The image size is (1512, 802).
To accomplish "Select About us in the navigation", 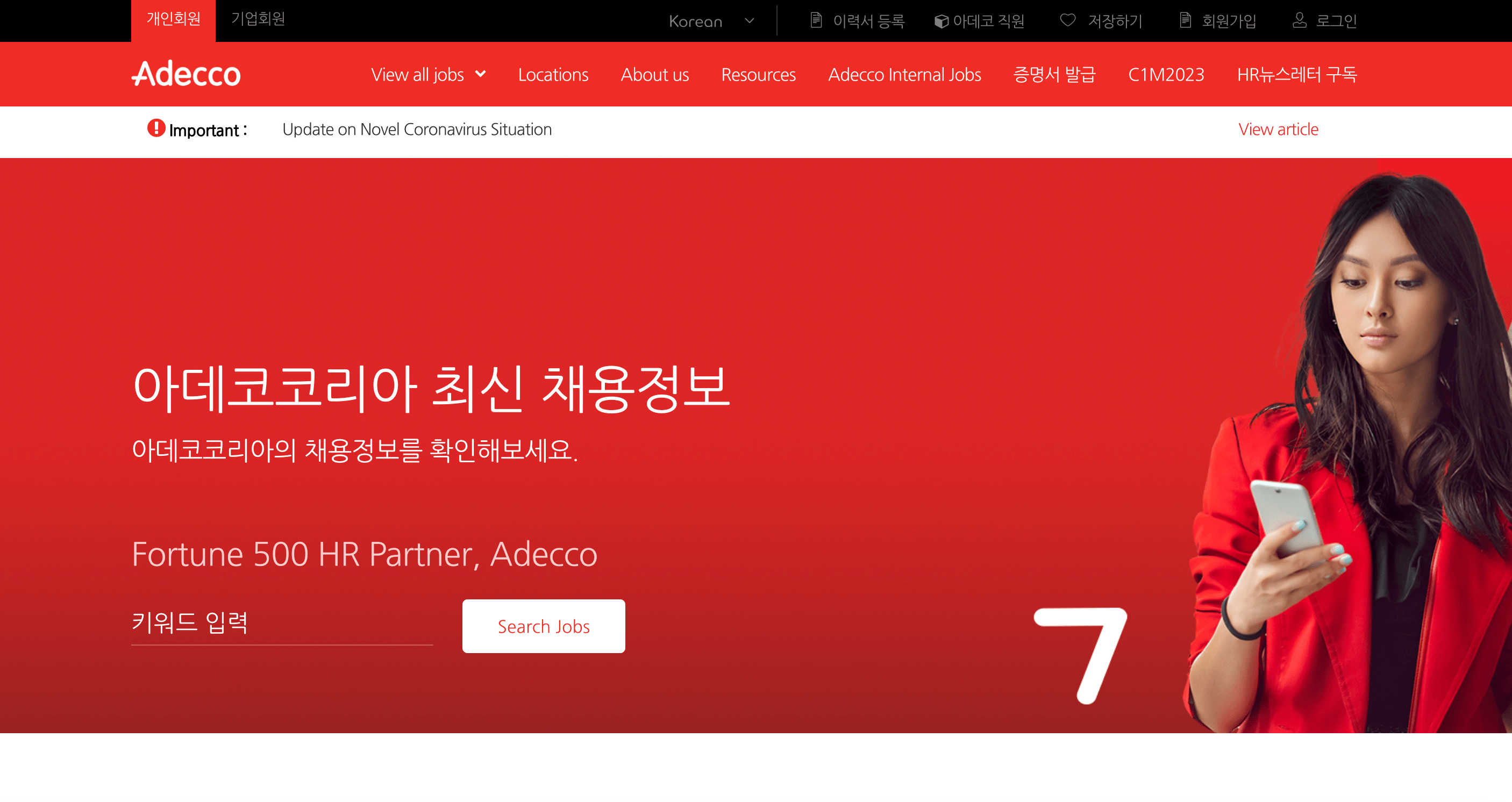I will (x=654, y=75).
